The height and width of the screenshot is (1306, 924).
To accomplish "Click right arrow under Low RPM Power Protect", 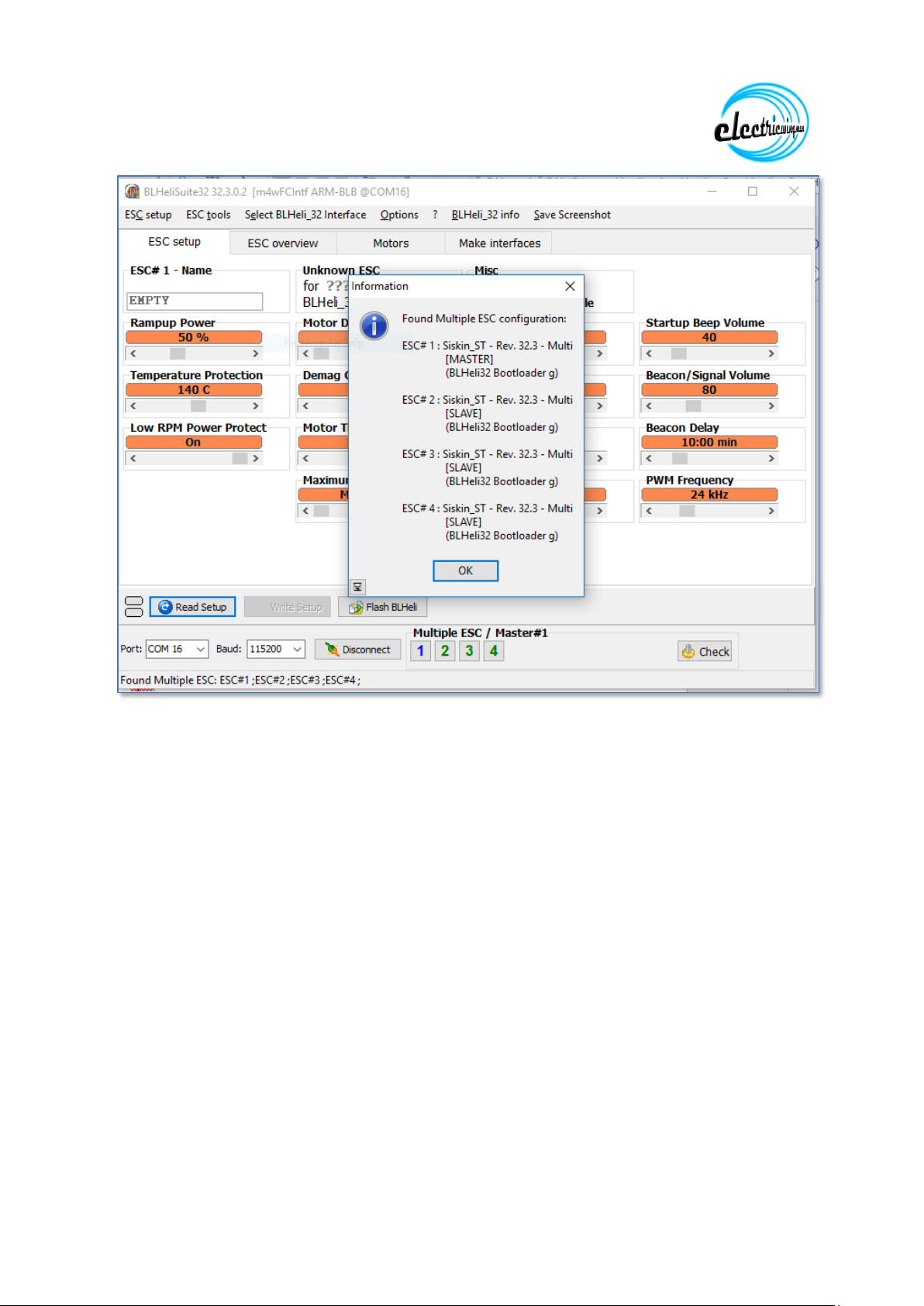I will pos(255,458).
